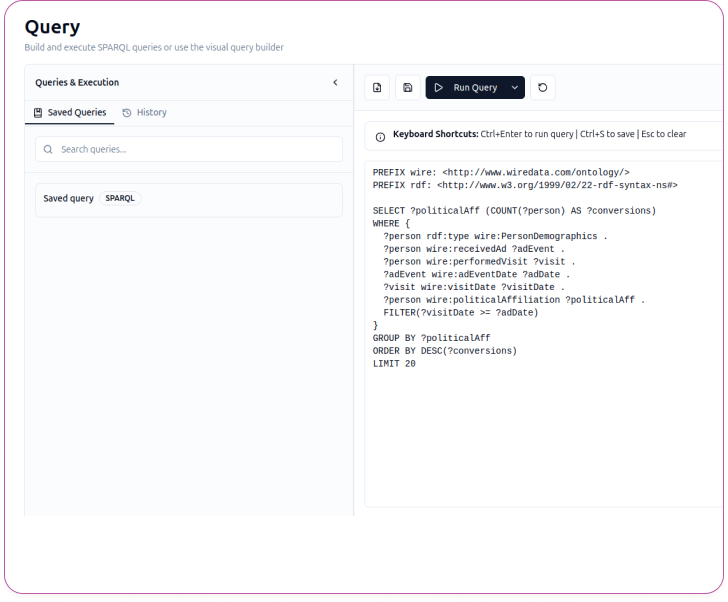
Task: Run the SPARQL query
Action: [x=466, y=88]
